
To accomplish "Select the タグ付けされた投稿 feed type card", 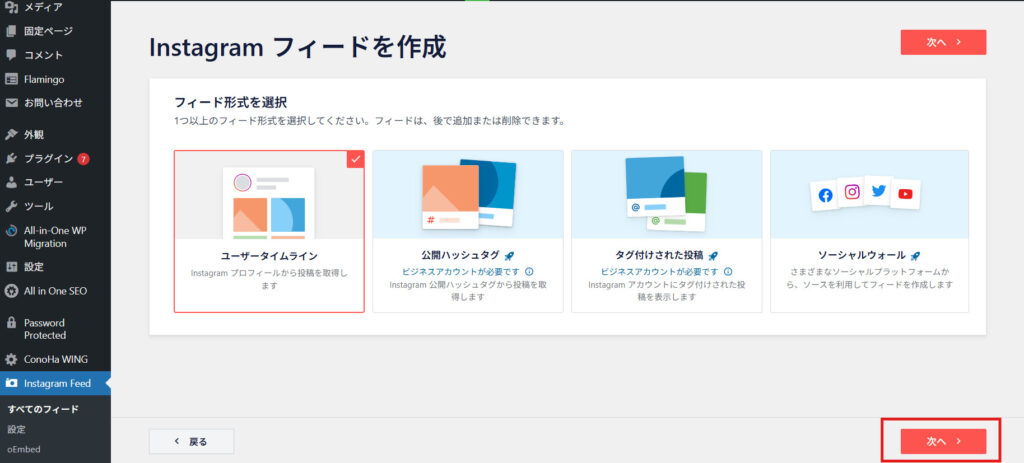I will pos(667,231).
